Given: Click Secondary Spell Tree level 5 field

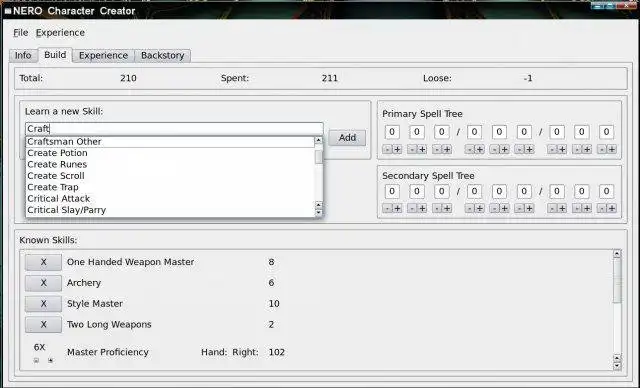Looking at the screenshot, I should point(499,191).
